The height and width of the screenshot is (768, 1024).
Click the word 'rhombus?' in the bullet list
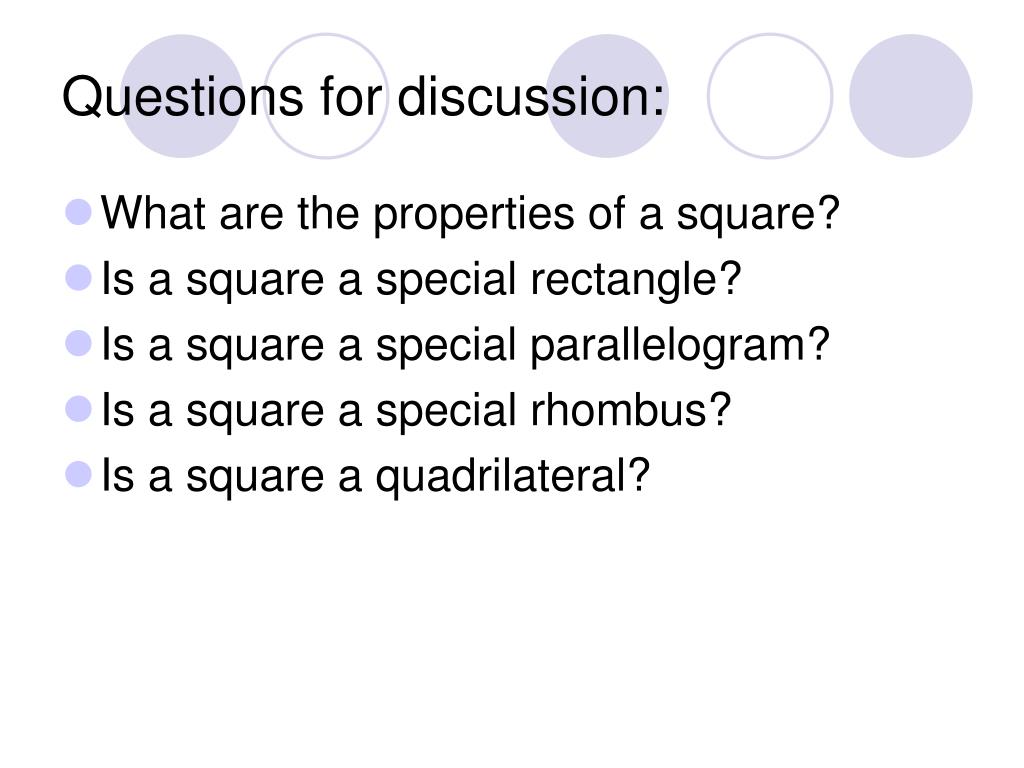[630, 411]
